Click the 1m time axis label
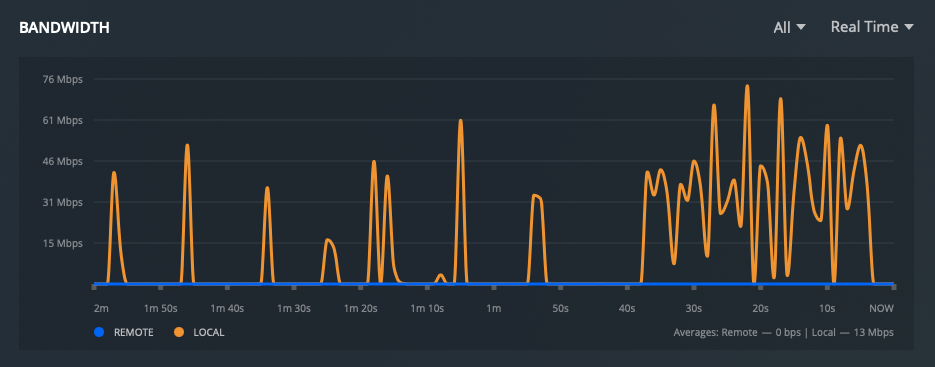Screen dimensions: 935x367 [x=493, y=309]
